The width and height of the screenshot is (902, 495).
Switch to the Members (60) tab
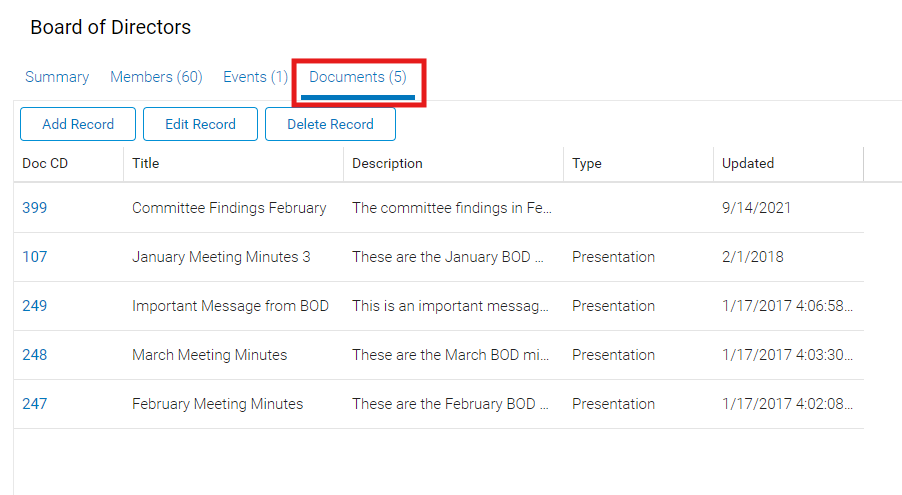[x=156, y=77]
